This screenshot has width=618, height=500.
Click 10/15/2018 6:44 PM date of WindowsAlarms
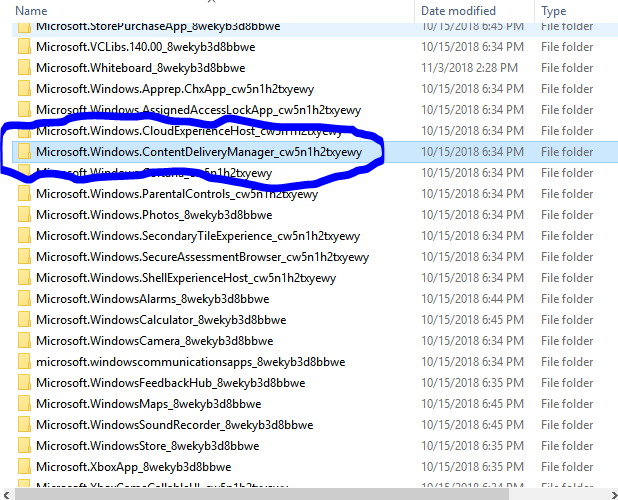point(473,299)
